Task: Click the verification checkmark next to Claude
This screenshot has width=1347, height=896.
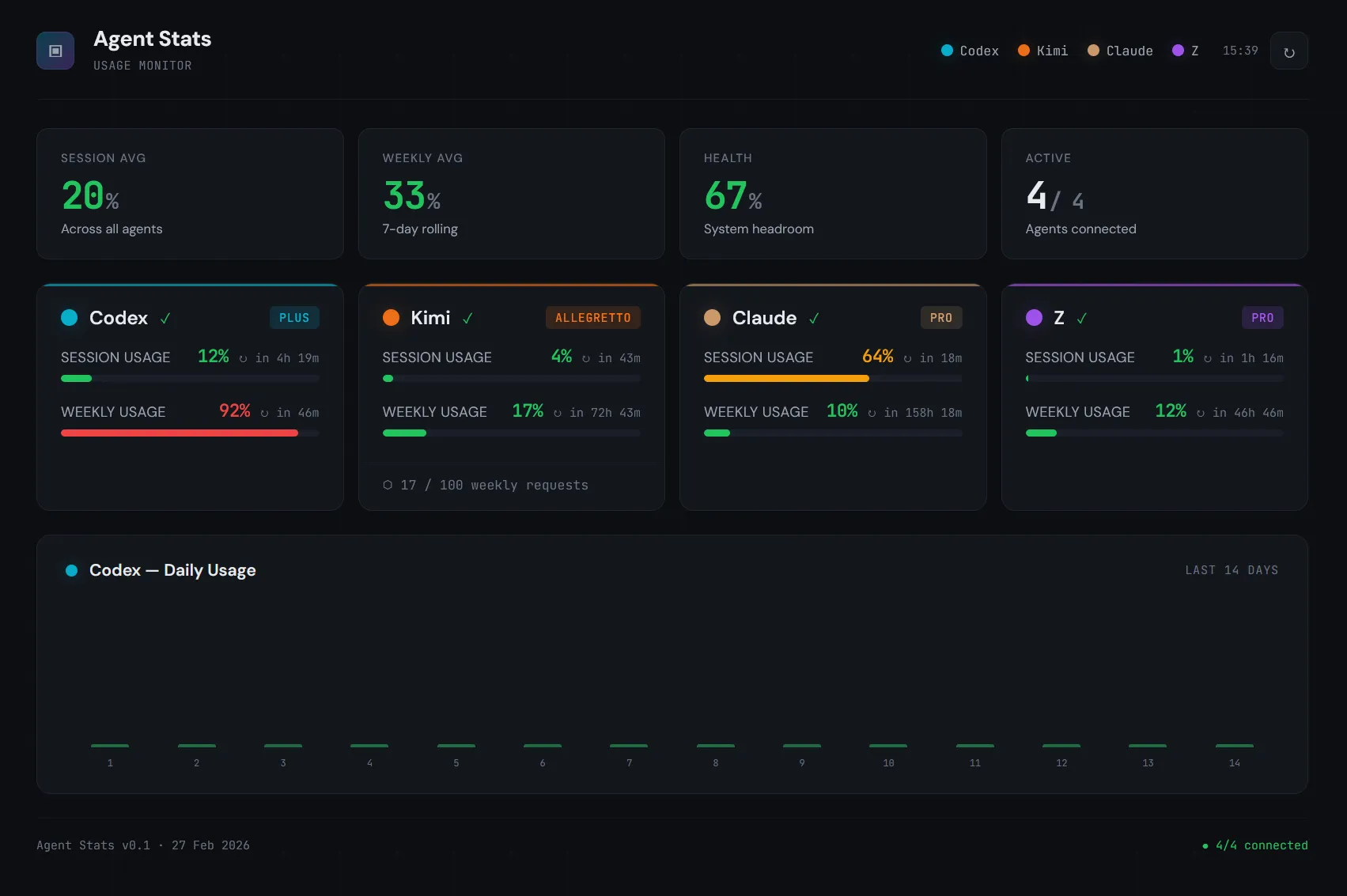Action: pos(815,318)
